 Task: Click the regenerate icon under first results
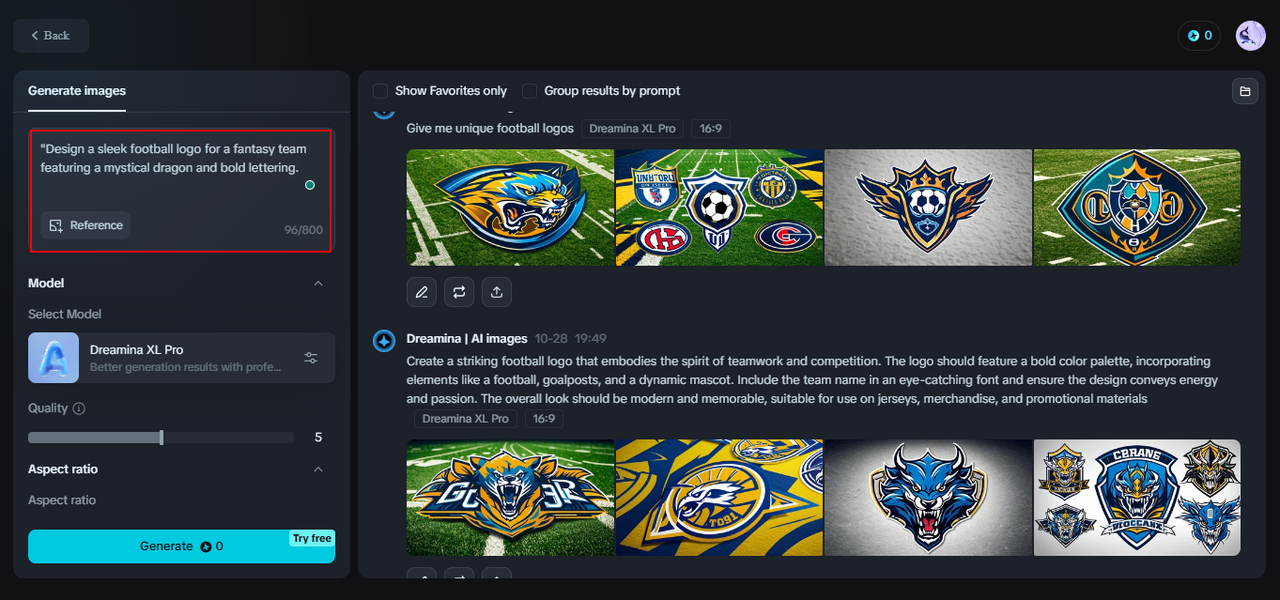pos(459,292)
